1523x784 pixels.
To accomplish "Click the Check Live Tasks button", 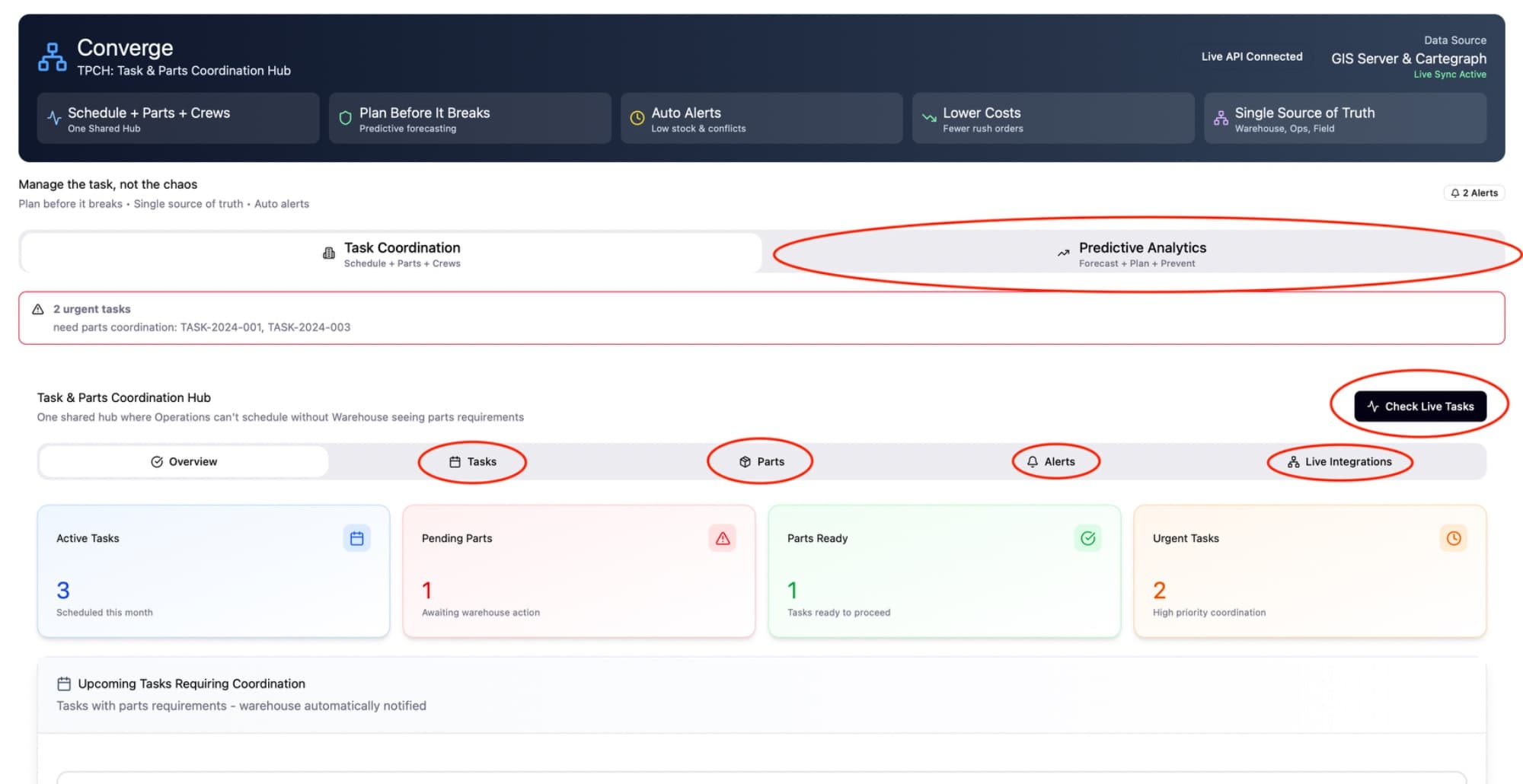I will [x=1420, y=406].
